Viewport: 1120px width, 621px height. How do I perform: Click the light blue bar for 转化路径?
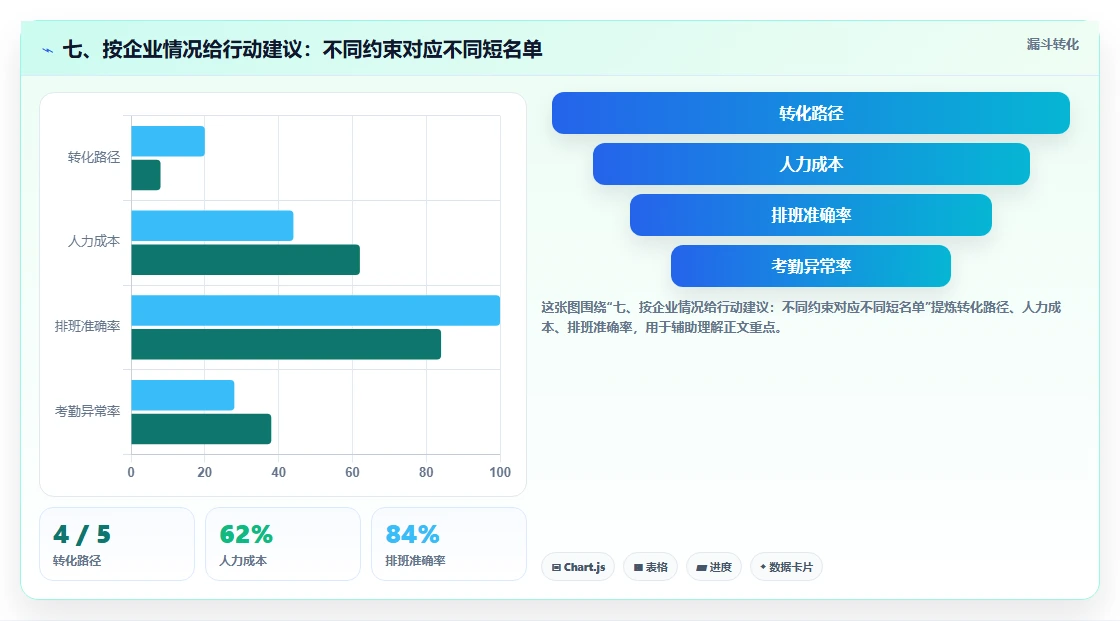click(168, 141)
